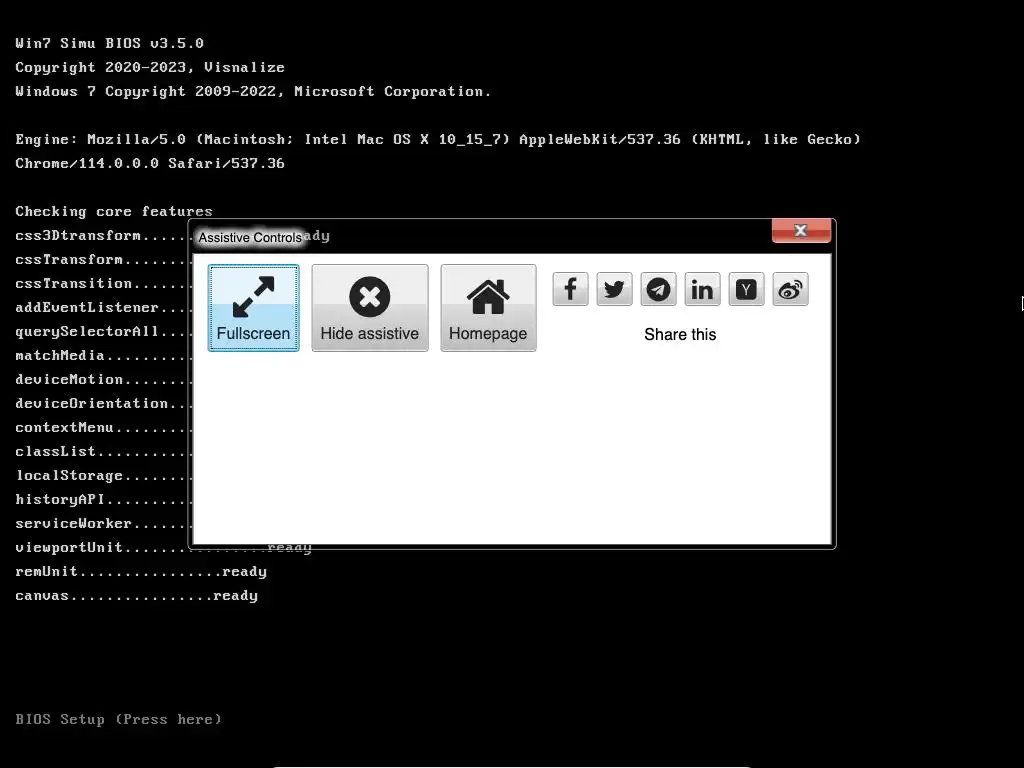Click the Fullscreen button
Viewport: 1024px width, 768px height.
(253, 308)
